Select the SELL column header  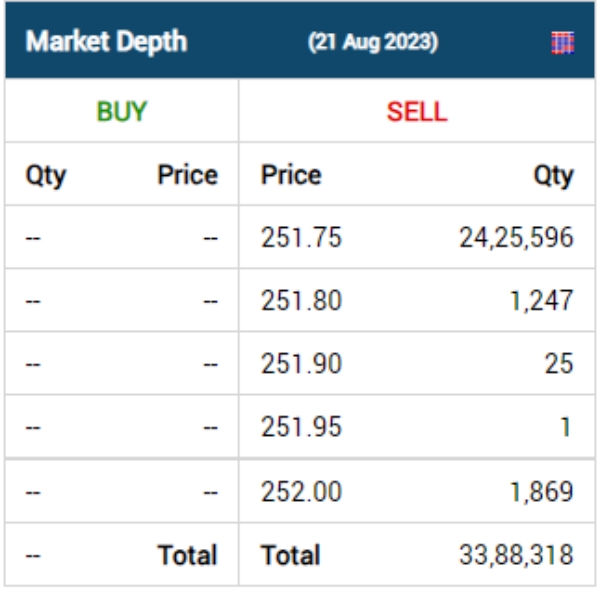pos(417,111)
